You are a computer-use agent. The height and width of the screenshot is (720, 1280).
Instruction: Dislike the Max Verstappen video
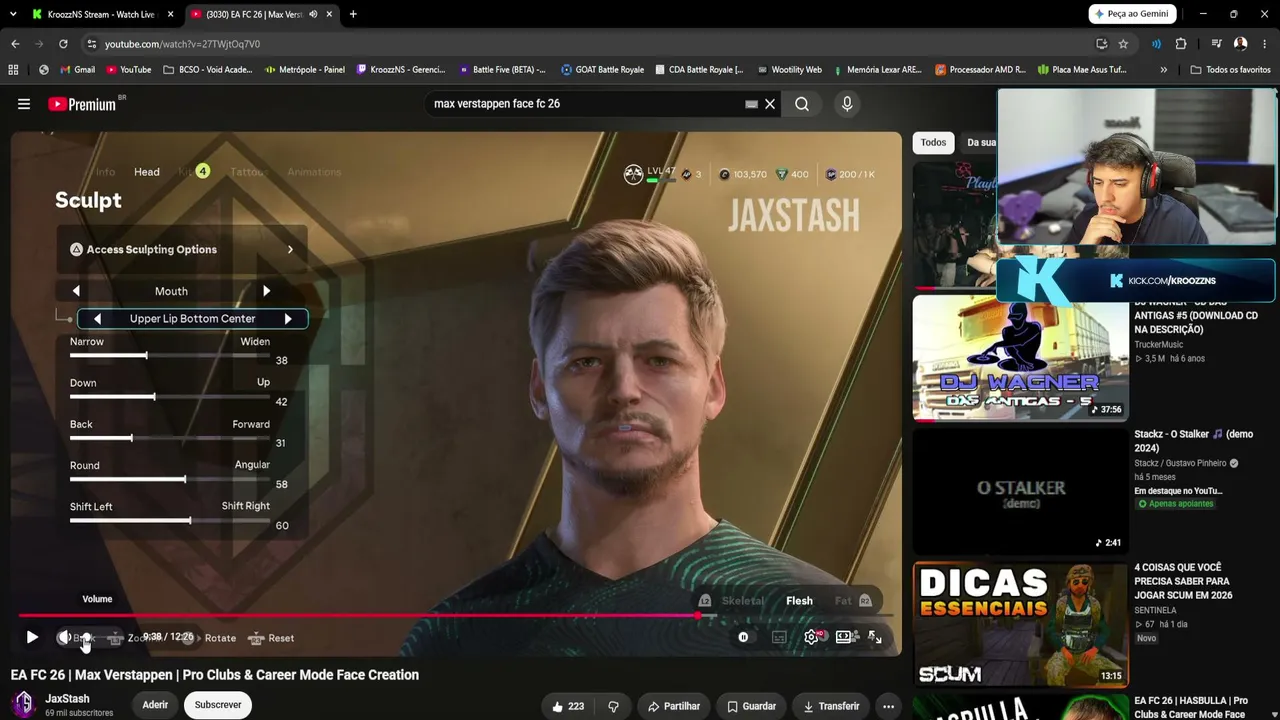click(614, 706)
